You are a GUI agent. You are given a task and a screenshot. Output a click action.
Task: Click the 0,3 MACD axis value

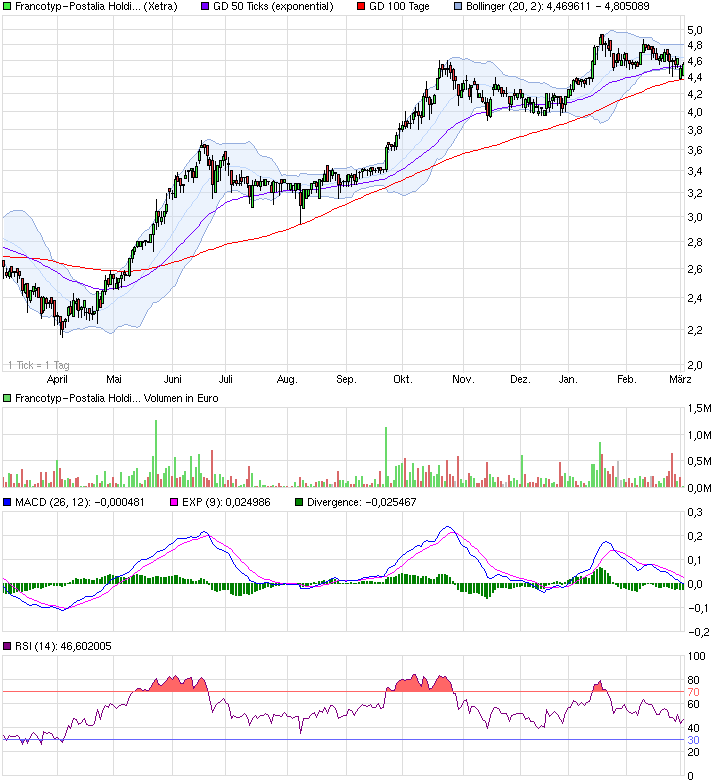pos(694,512)
